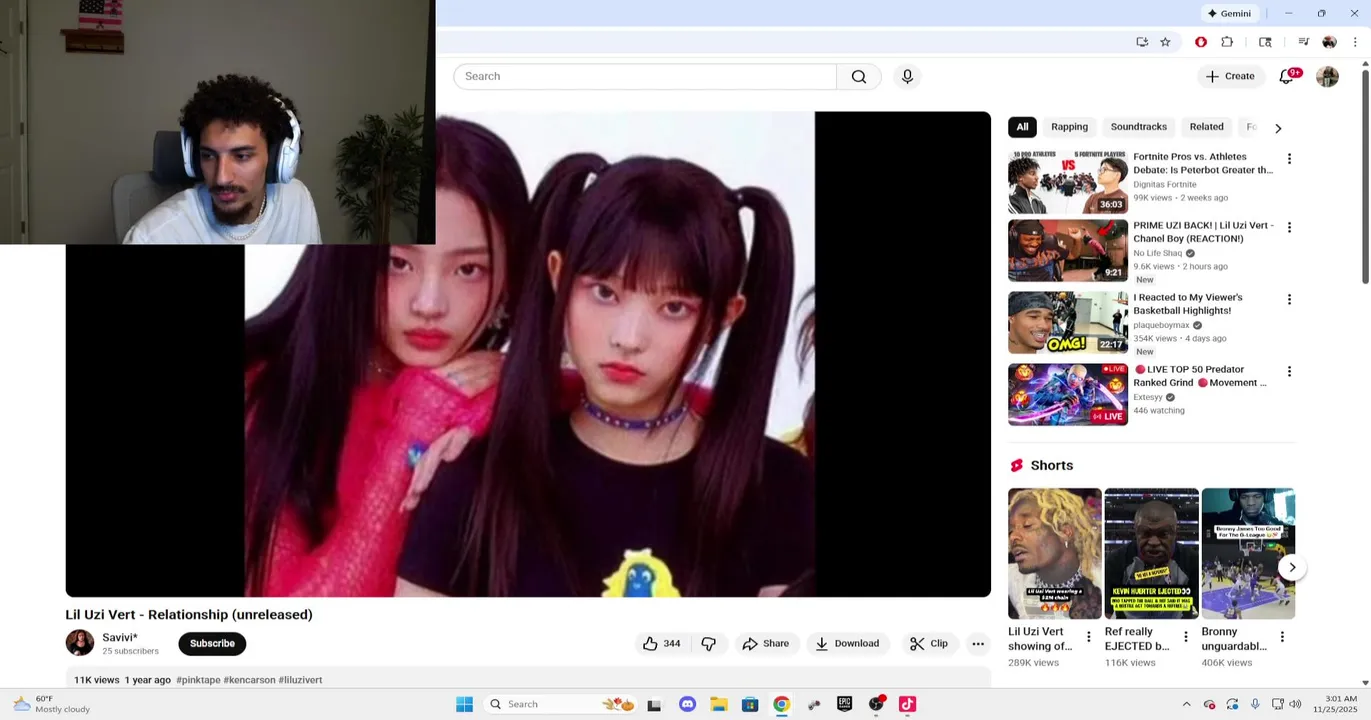
Task: Open File Explorer from taskbar
Action: 718,704
